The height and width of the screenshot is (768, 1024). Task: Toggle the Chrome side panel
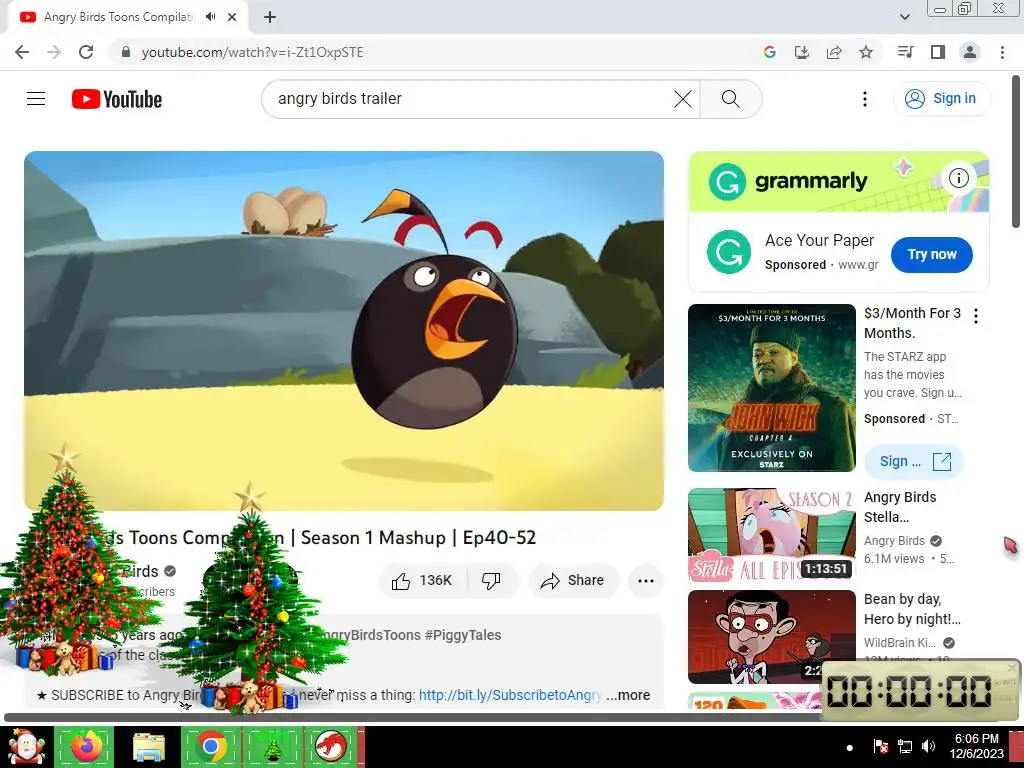point(938,52)
